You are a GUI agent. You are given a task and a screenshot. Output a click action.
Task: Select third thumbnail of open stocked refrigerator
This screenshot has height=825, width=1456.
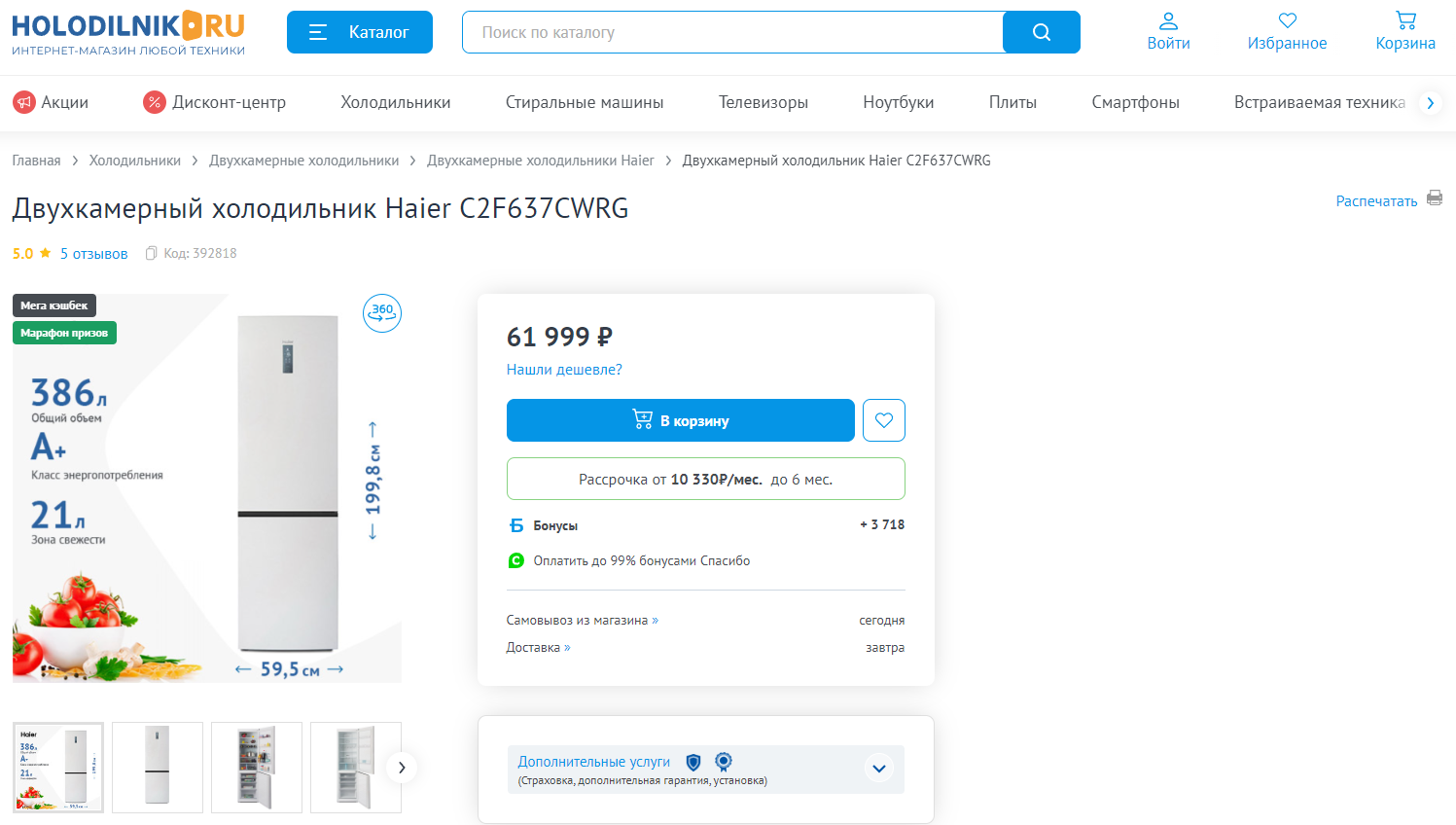tap(257, 768)
